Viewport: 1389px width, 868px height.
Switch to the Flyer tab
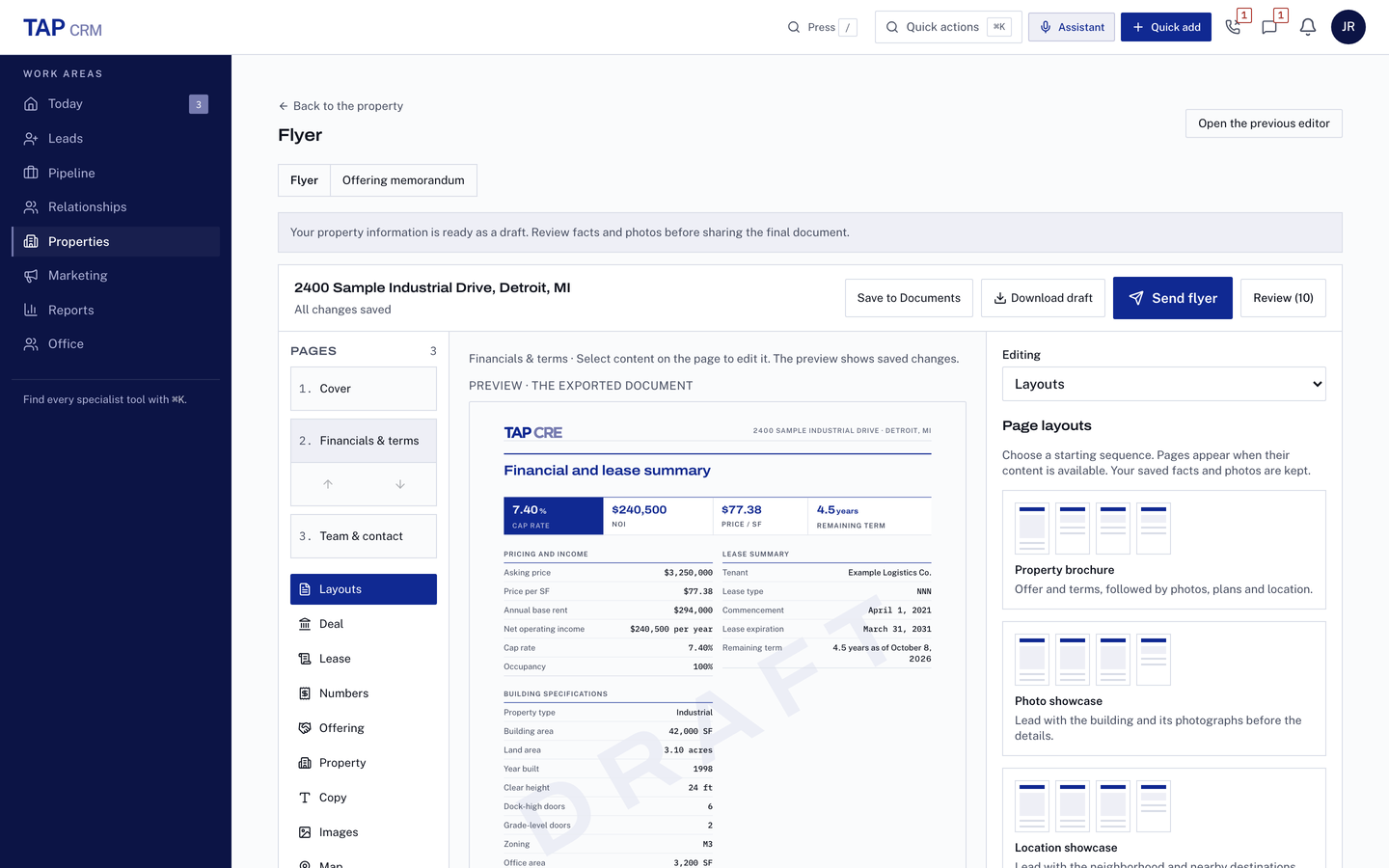pyautogui.click(x=304, y=180)
